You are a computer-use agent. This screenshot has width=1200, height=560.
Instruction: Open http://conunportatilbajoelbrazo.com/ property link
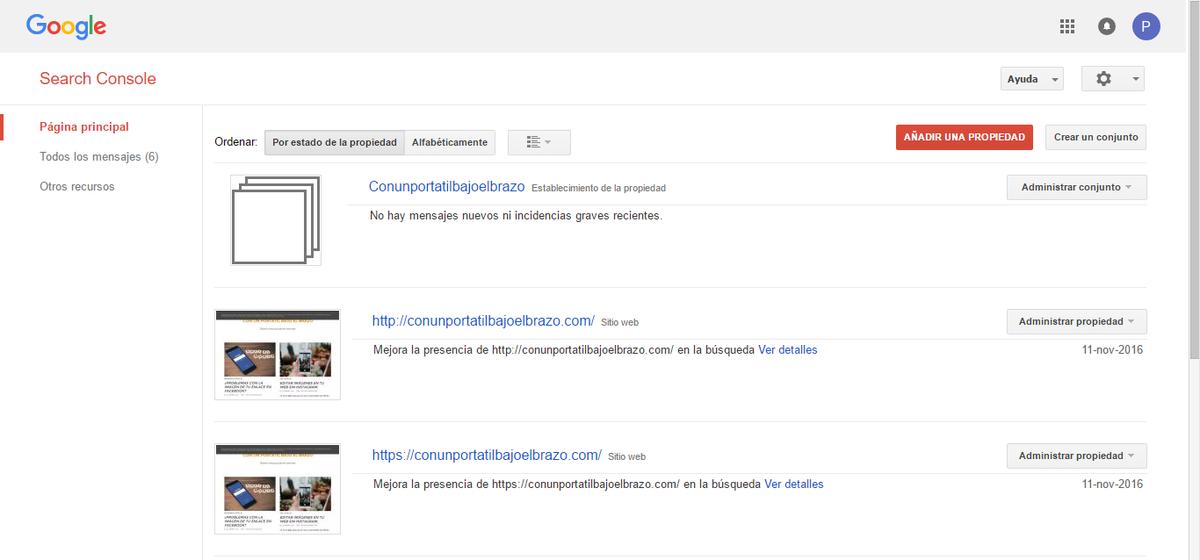(x=483, y=321)
